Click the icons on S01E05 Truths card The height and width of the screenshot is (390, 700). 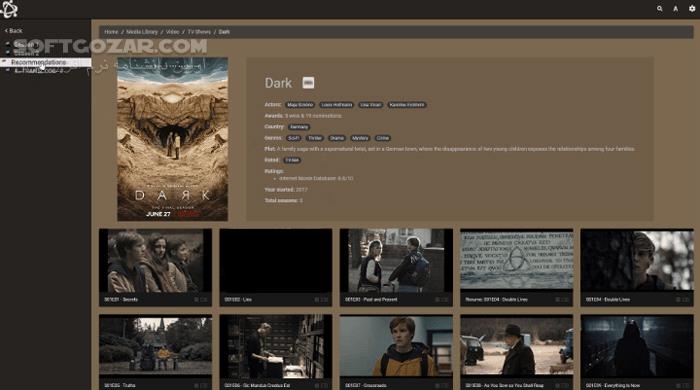[x=201, y=386]
